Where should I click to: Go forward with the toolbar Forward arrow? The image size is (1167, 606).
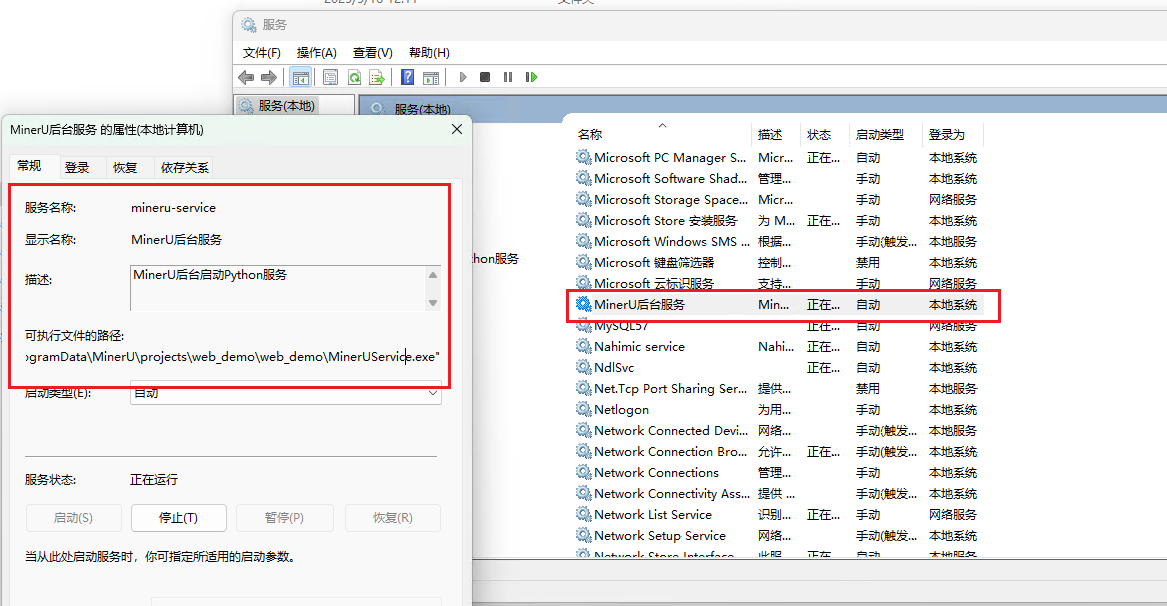click(x=269, y=77)
